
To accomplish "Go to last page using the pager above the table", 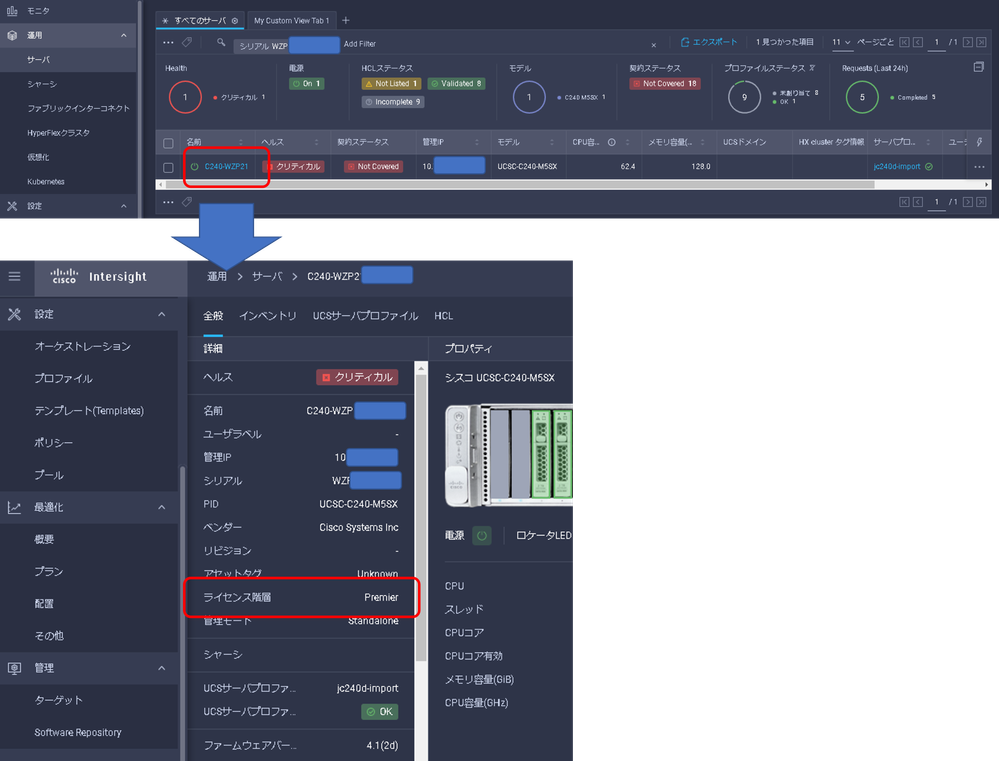I will click(981, 42).
